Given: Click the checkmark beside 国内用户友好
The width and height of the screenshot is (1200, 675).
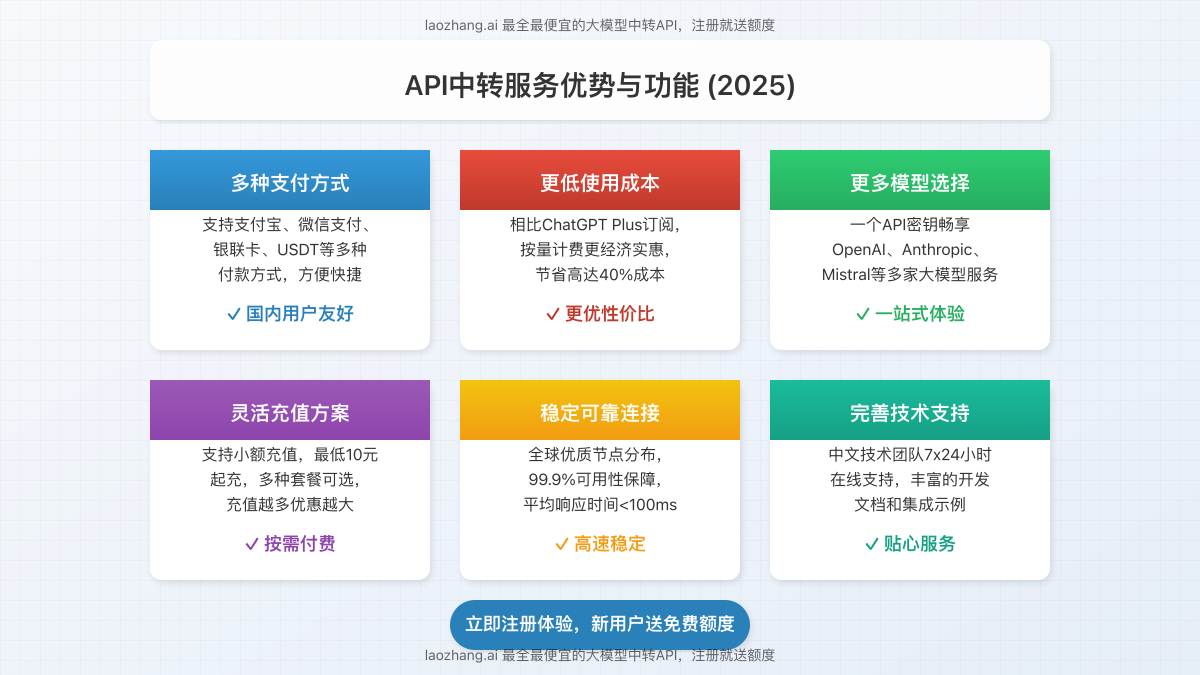Looking at the screenshot, I should tap(234, 314).
